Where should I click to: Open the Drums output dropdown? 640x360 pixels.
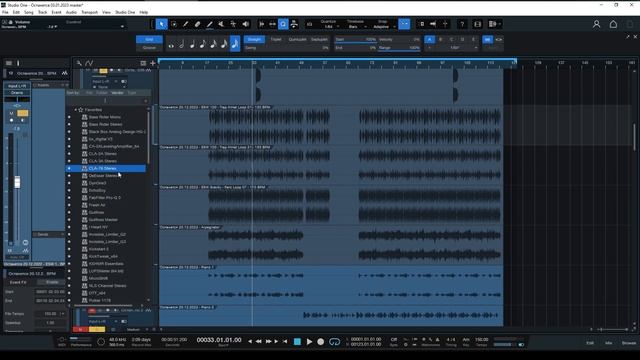[17, 93]
